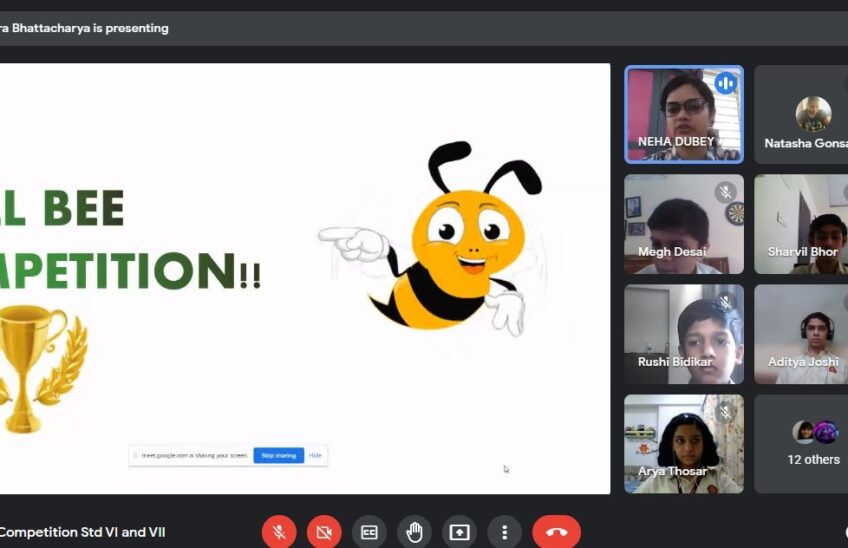Viewport: 848px width, 548px height.
Task: Click the present screen icon
Action: coord(459,532)
